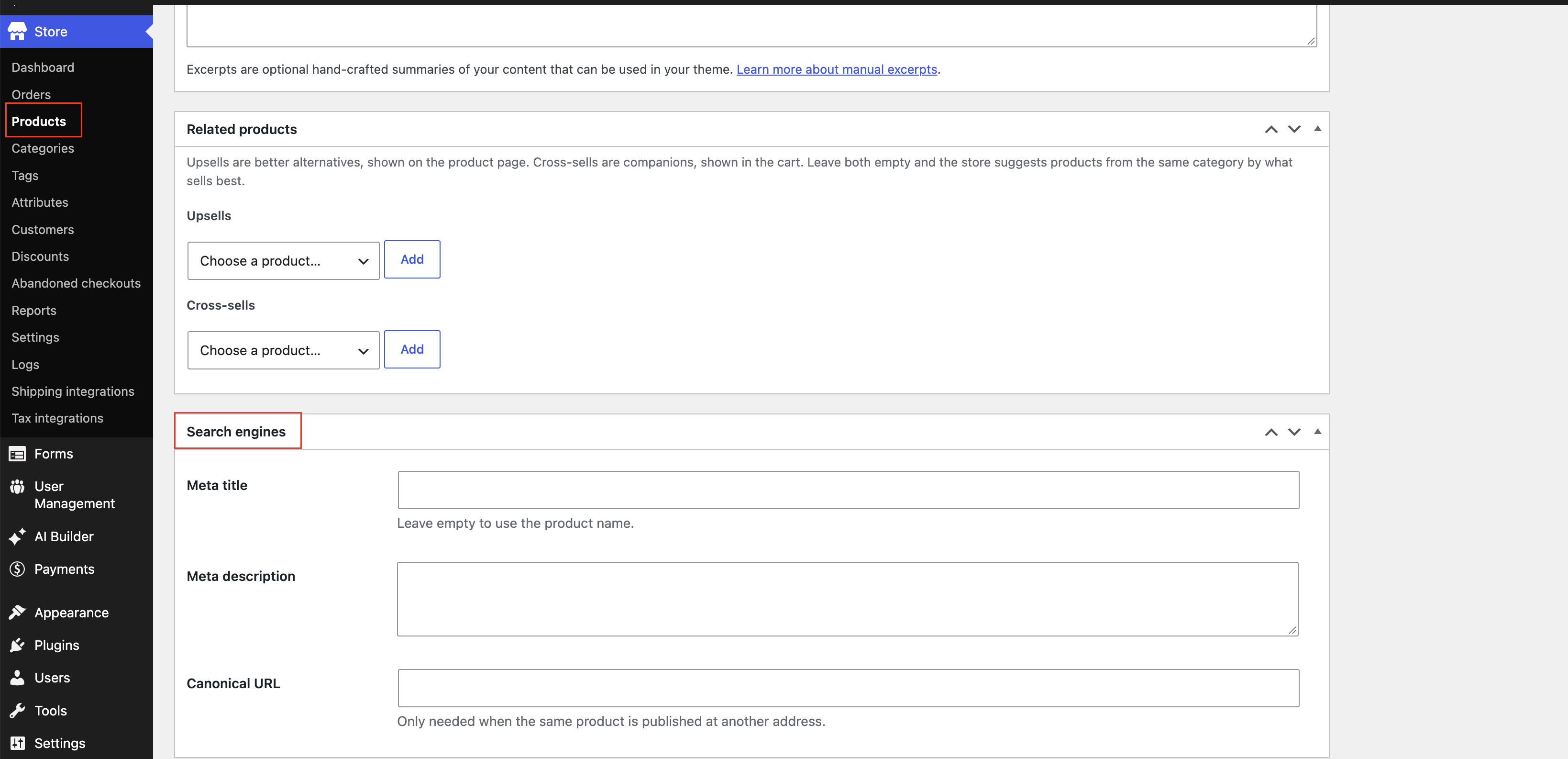Move Related products panel down
Screen dimensions: 1568x759
(x=1294, y=129)
